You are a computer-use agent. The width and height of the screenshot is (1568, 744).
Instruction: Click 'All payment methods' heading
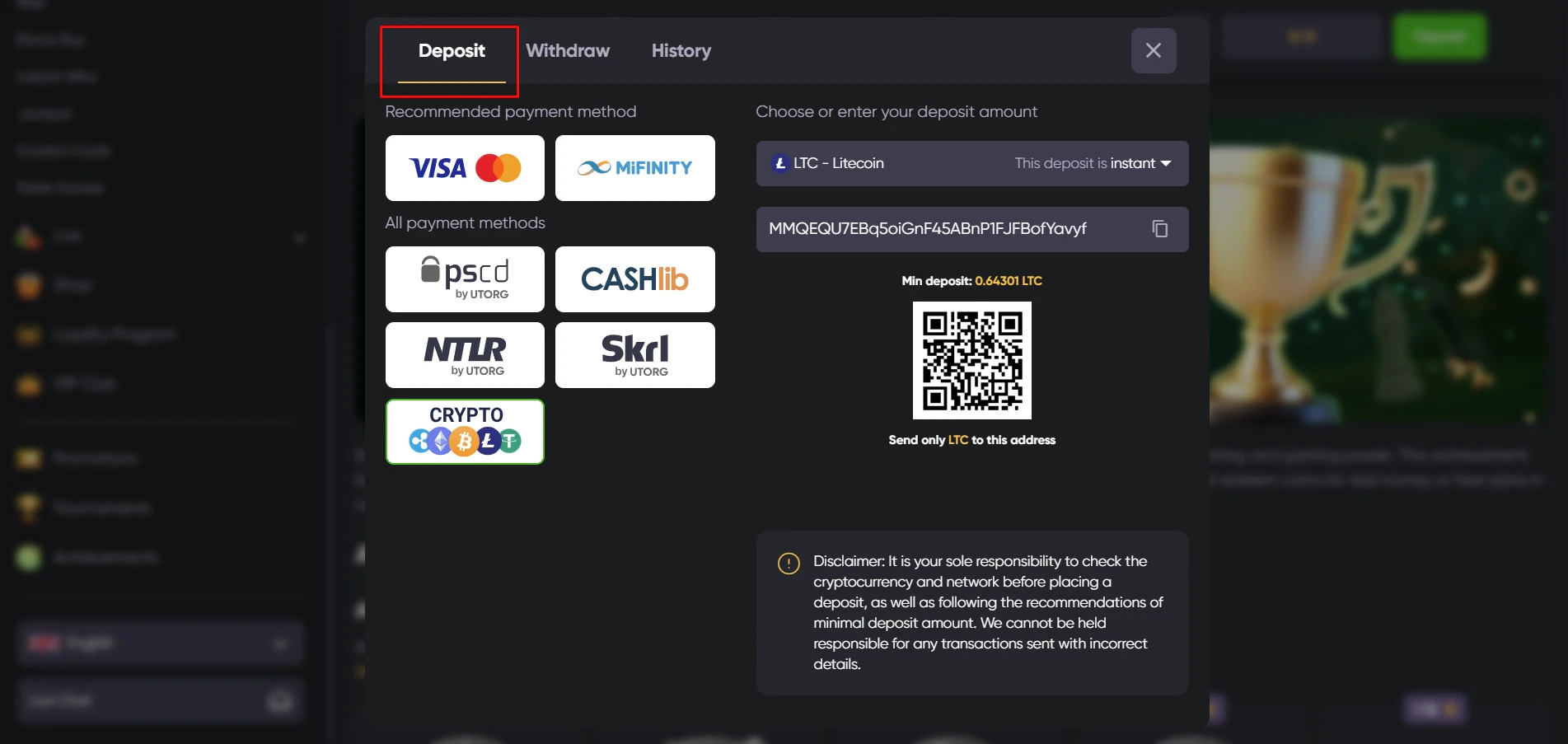(x=466, y=222)
